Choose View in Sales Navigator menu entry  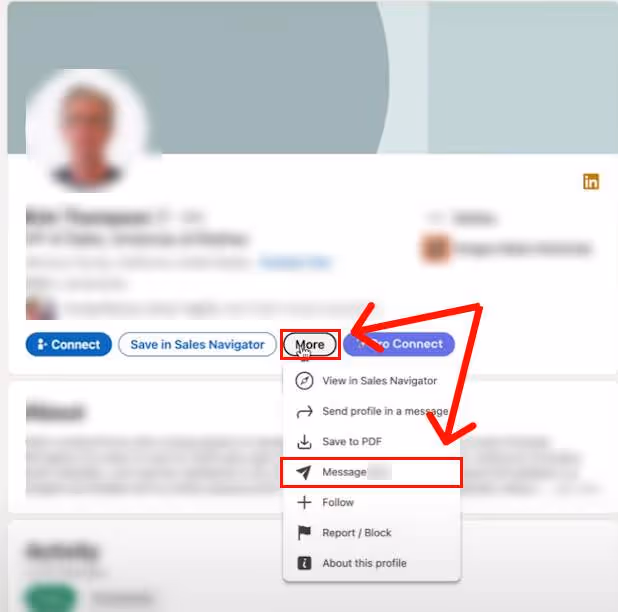point(371,381)
